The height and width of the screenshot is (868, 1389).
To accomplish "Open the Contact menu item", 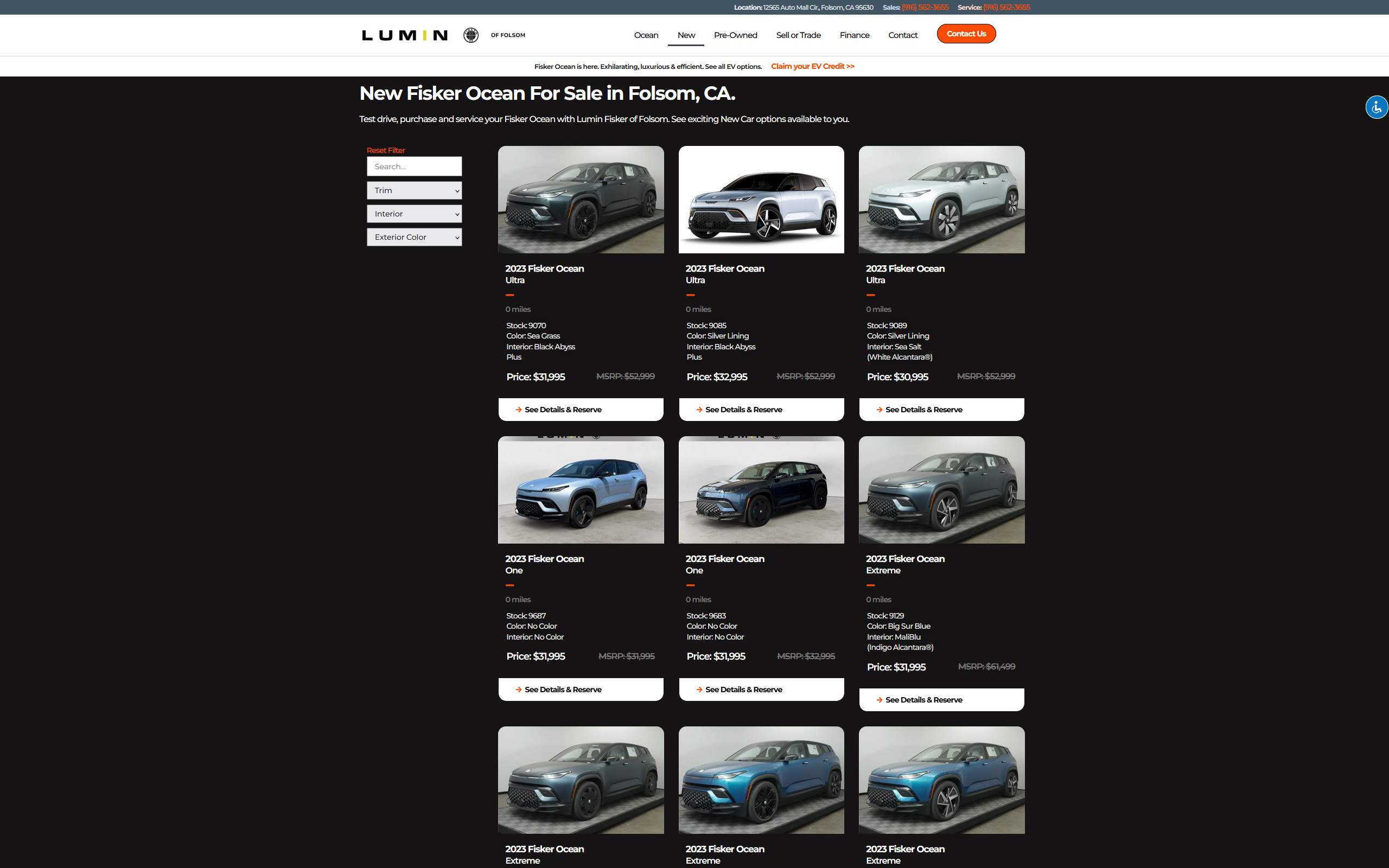I will pos(902,35).
